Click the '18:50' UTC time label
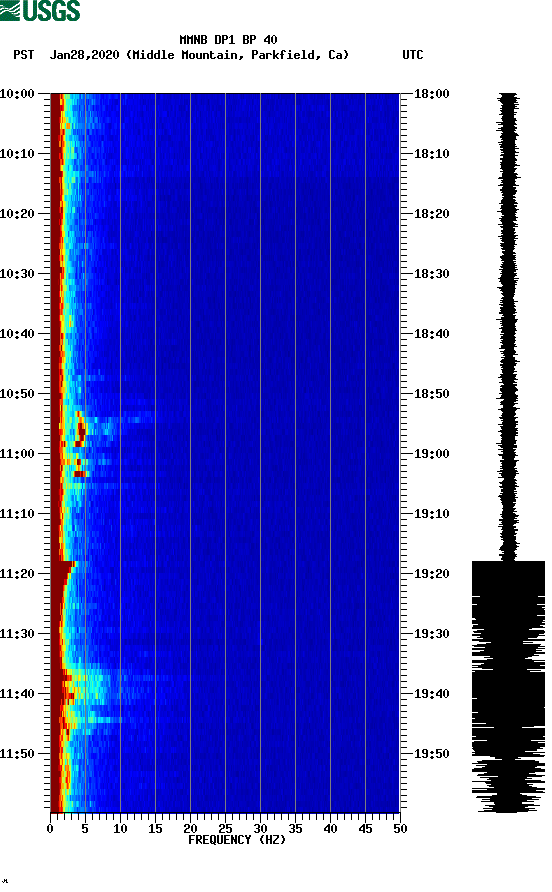552x892 pixels. coord(432,394)
